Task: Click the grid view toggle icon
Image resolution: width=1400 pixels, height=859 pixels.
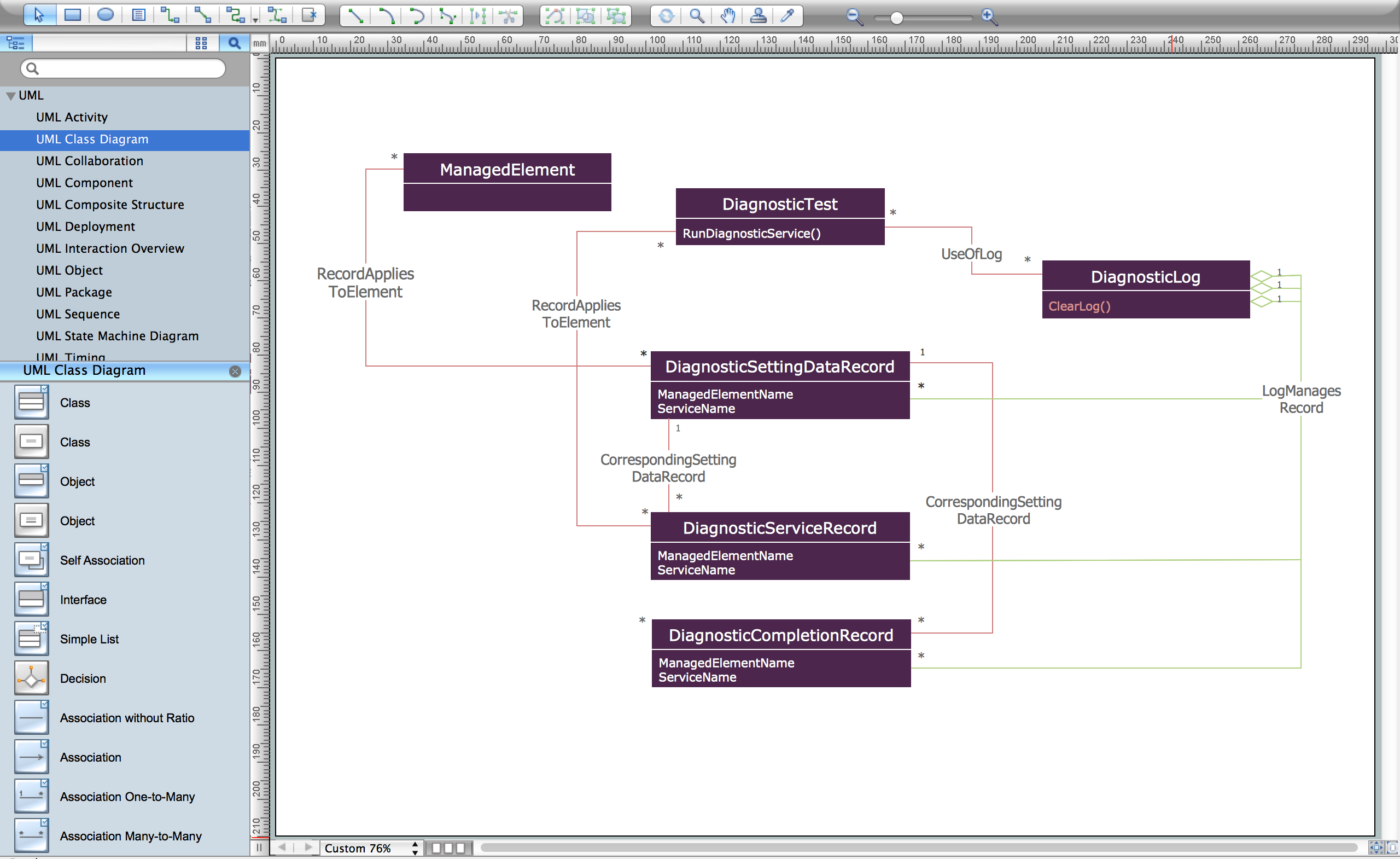Action: (x=200, y=44)
